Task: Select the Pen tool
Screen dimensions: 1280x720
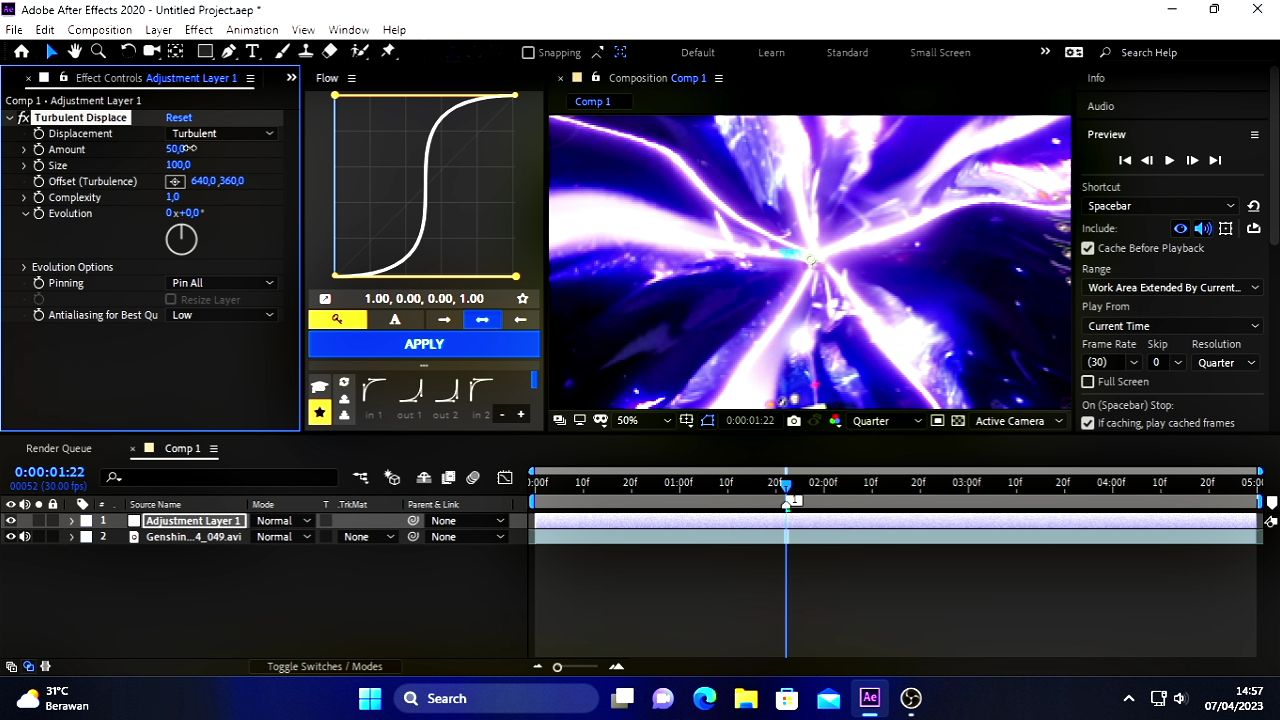Action: [229, 52]
